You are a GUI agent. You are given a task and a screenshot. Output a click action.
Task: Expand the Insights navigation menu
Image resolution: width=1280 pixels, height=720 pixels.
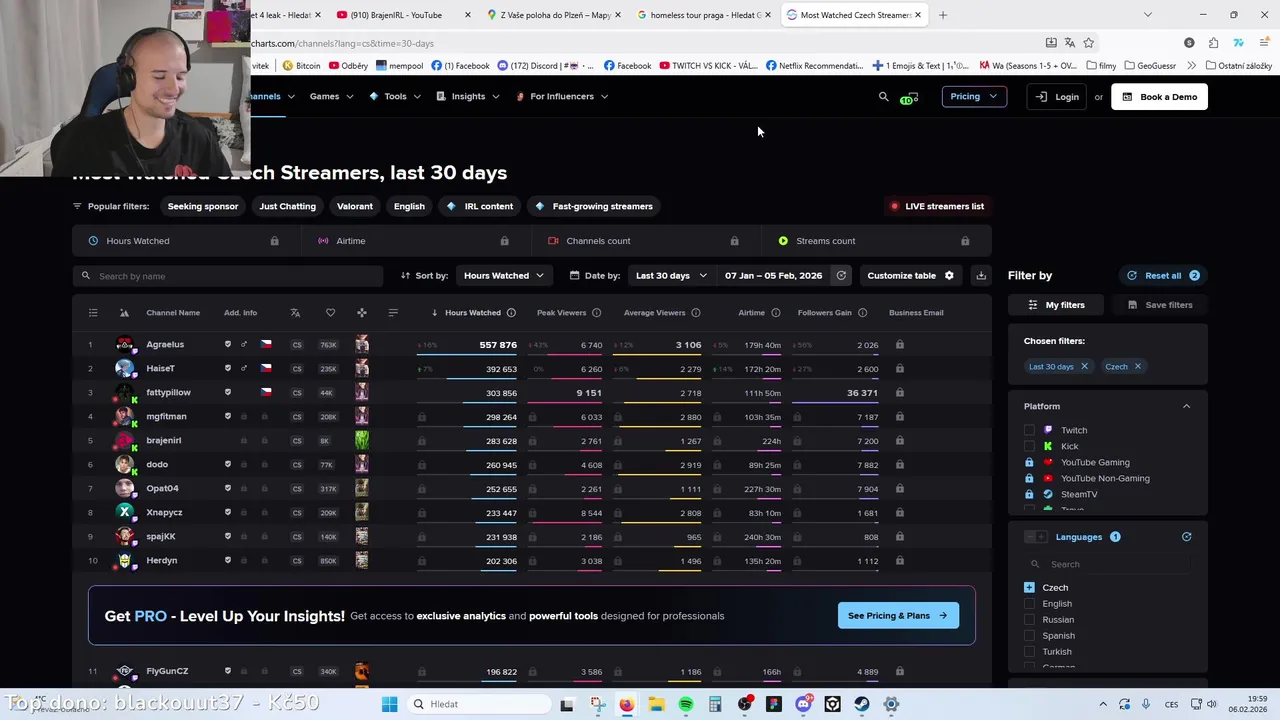click(468, 97)
